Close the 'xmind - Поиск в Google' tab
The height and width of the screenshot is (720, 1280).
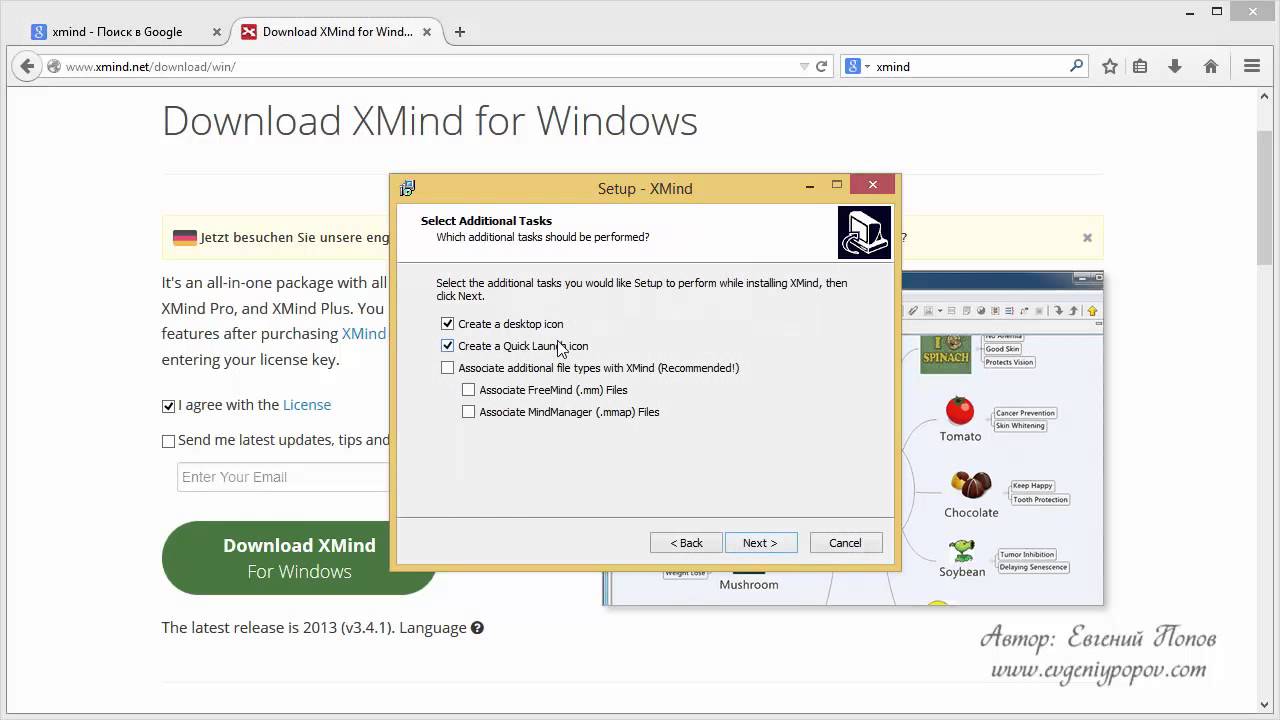click(217, 32)
